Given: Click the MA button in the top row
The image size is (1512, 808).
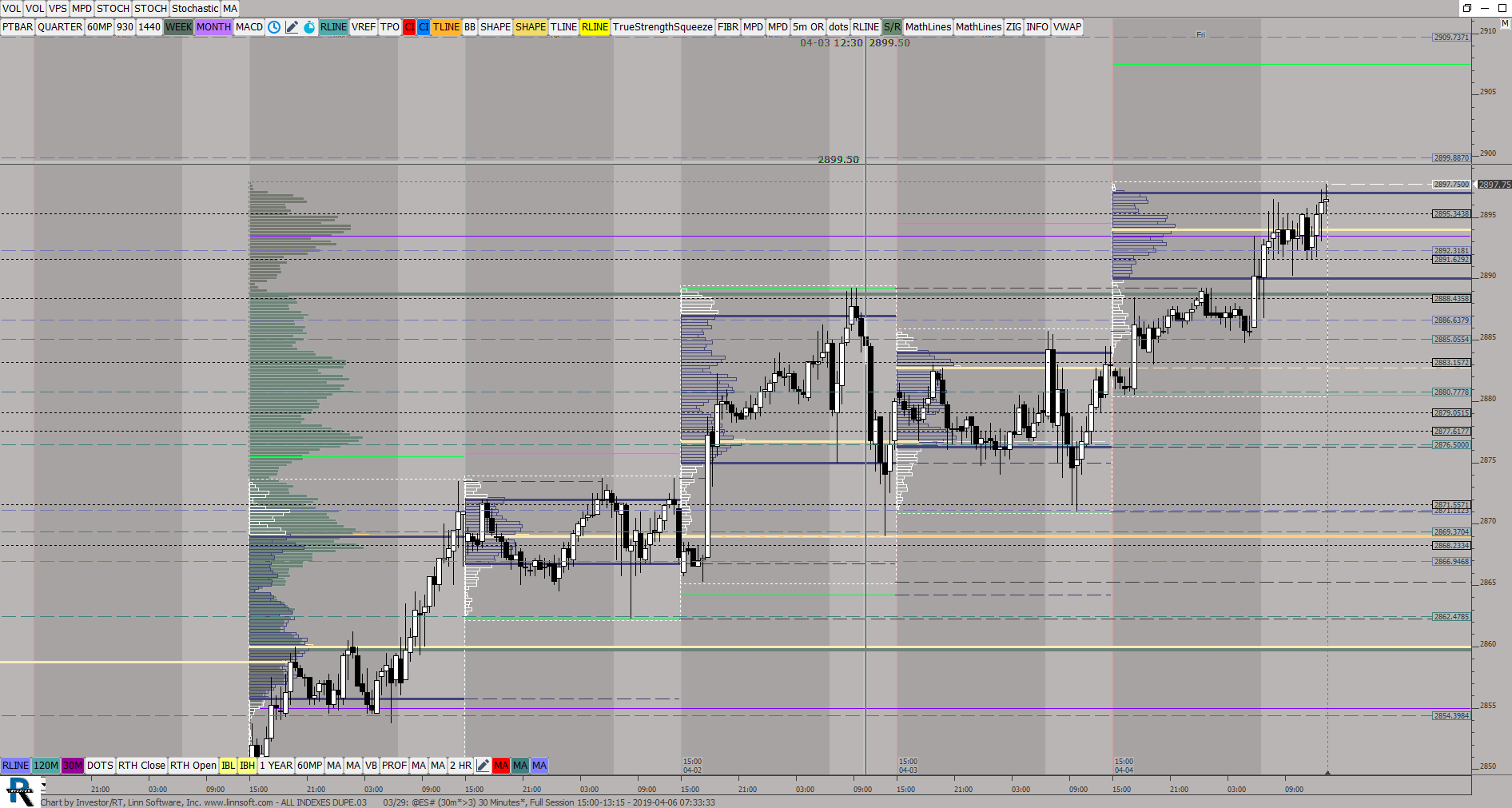Looking at the screenshot, I should coord(230,9).
